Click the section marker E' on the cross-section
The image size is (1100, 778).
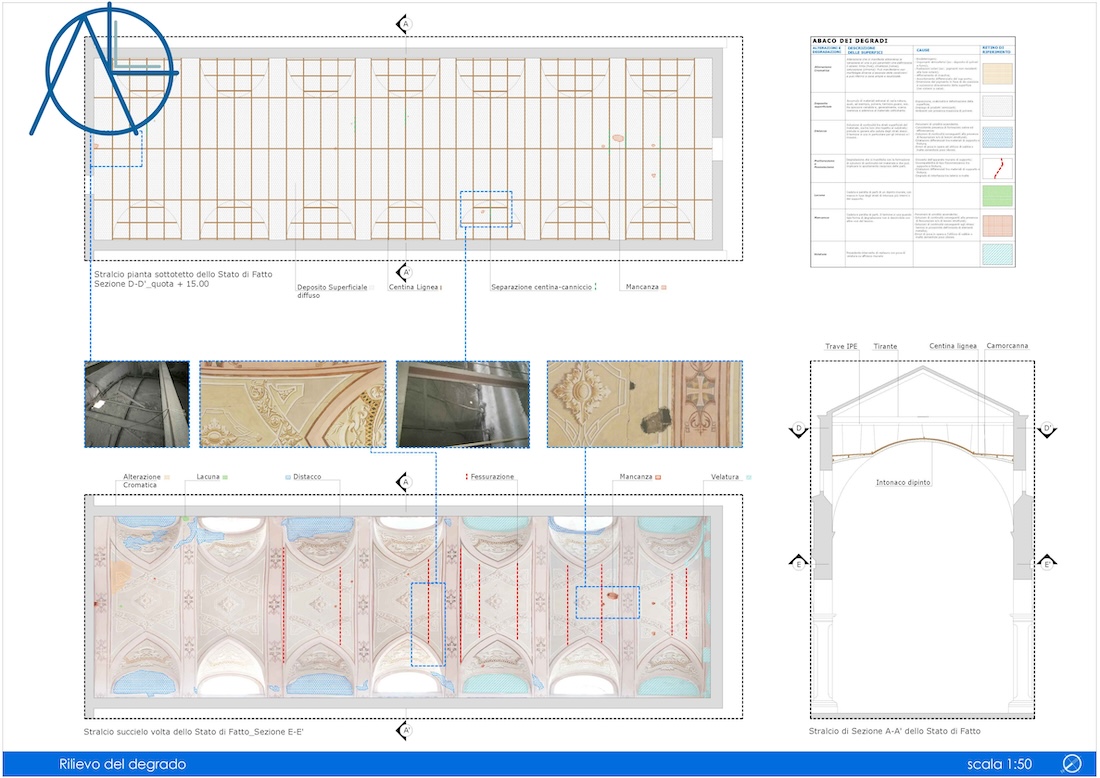1047,564
